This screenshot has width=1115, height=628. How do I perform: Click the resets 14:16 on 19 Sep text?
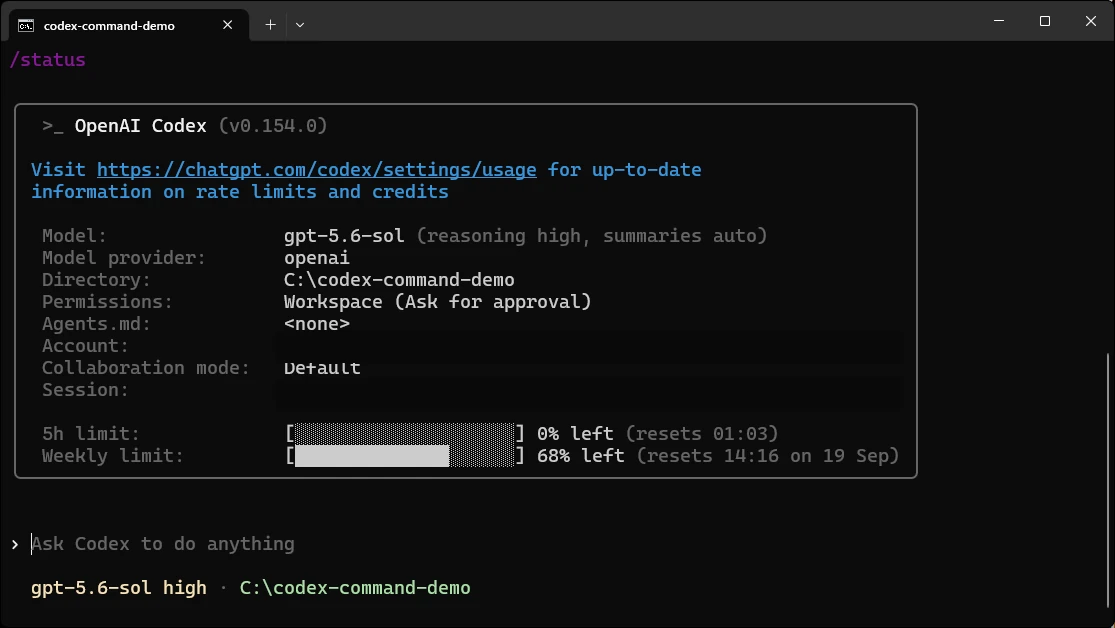[768, 456]
